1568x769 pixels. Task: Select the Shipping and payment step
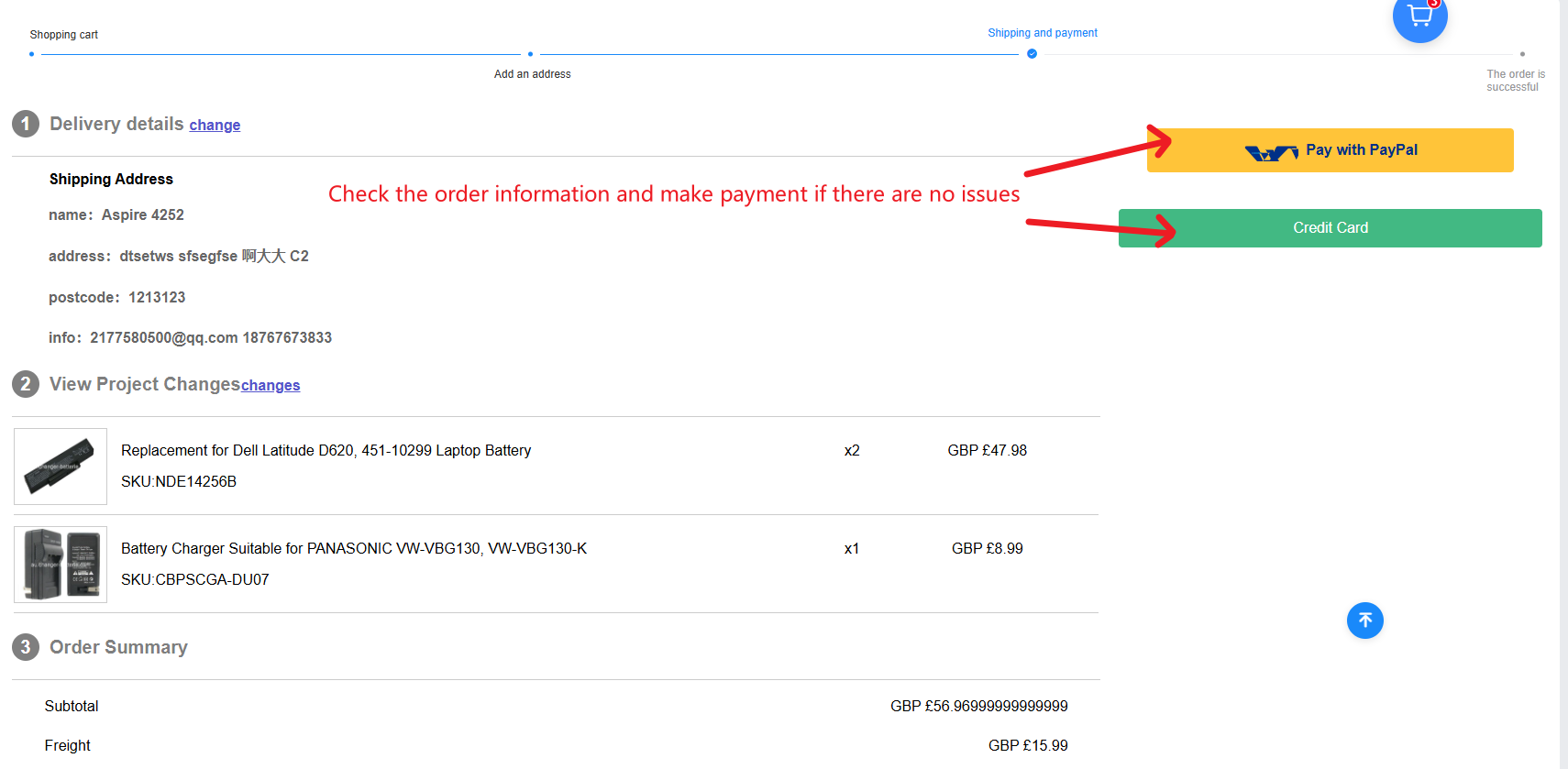click(x=1042, y=33)
